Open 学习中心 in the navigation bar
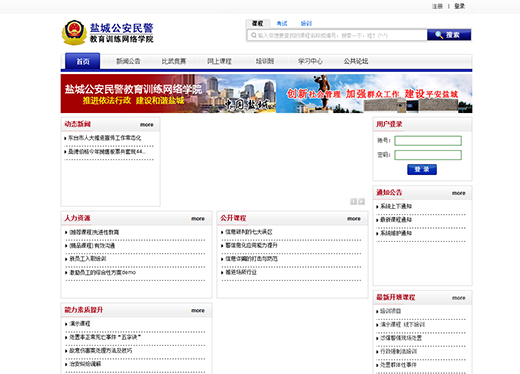The width and height of the screenshot is (520, 374). [x=310, y=61]
